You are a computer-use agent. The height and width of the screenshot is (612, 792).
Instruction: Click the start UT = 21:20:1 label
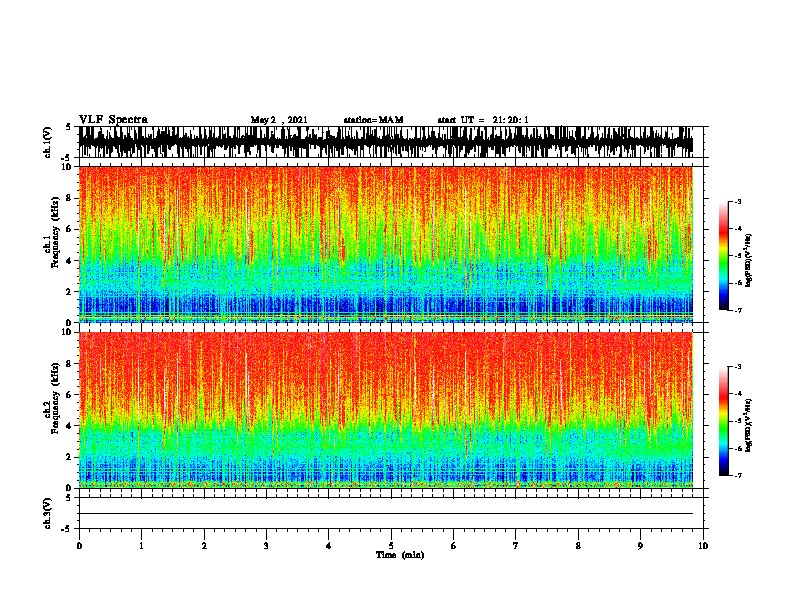tap(483, 120)
